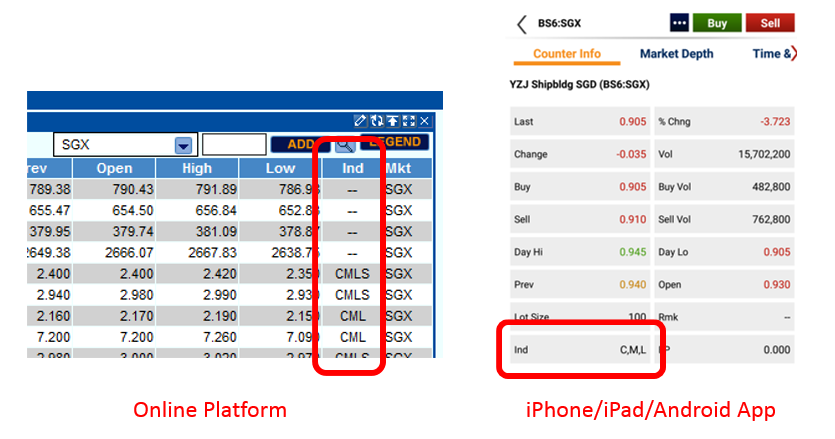
Task: Tap the Open value 0.930 in the app
Action: pos(777,284)
